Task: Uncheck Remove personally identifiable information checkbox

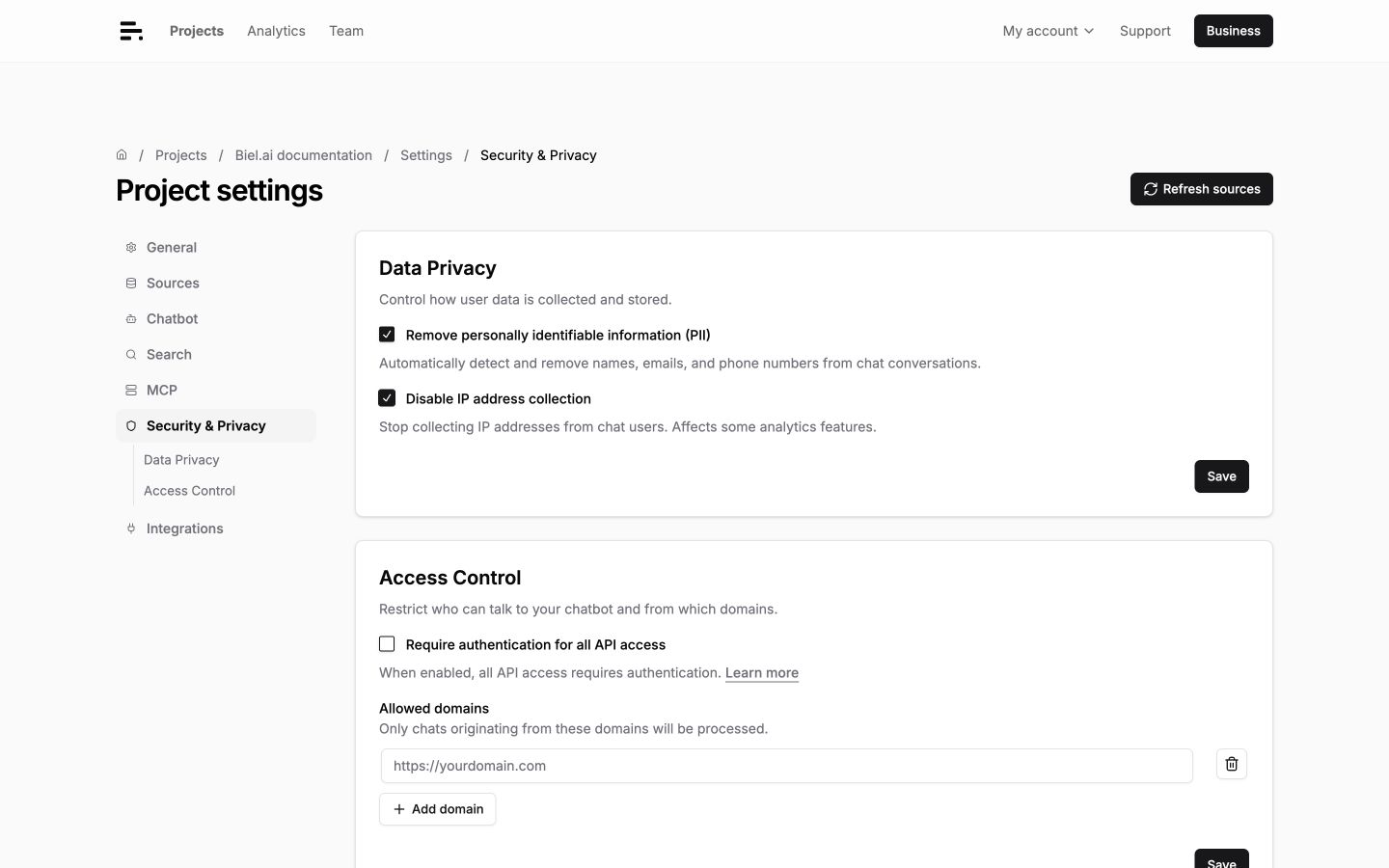Action: [387, 335]
